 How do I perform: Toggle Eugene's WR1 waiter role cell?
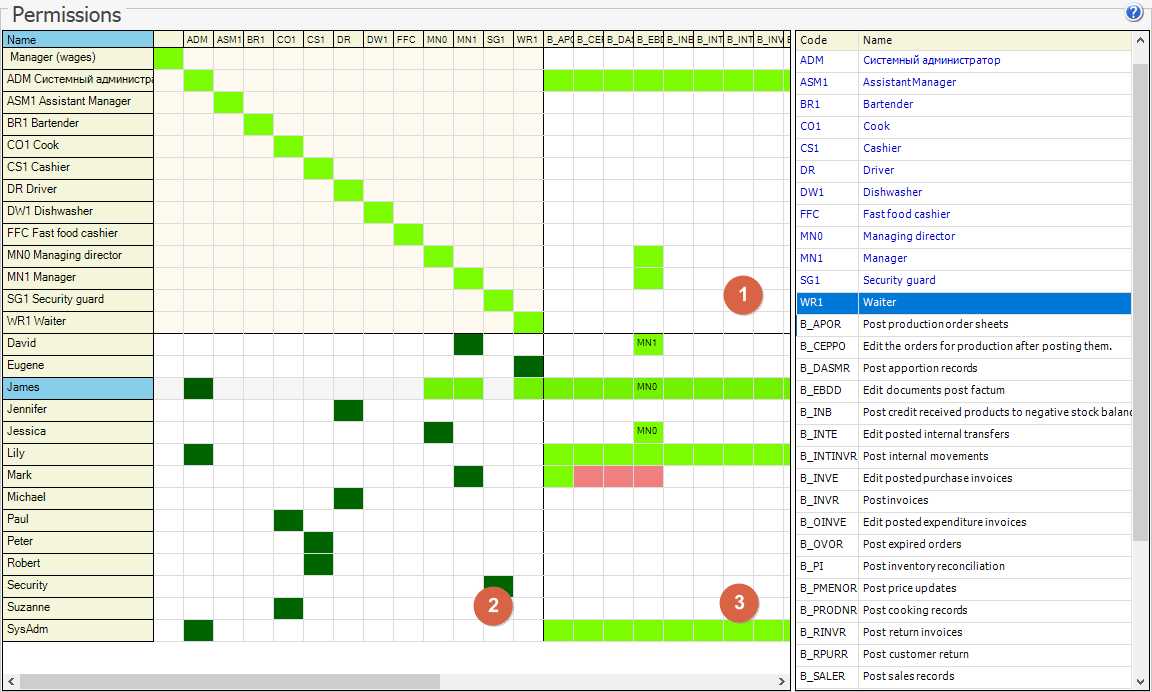coord(528,366)
